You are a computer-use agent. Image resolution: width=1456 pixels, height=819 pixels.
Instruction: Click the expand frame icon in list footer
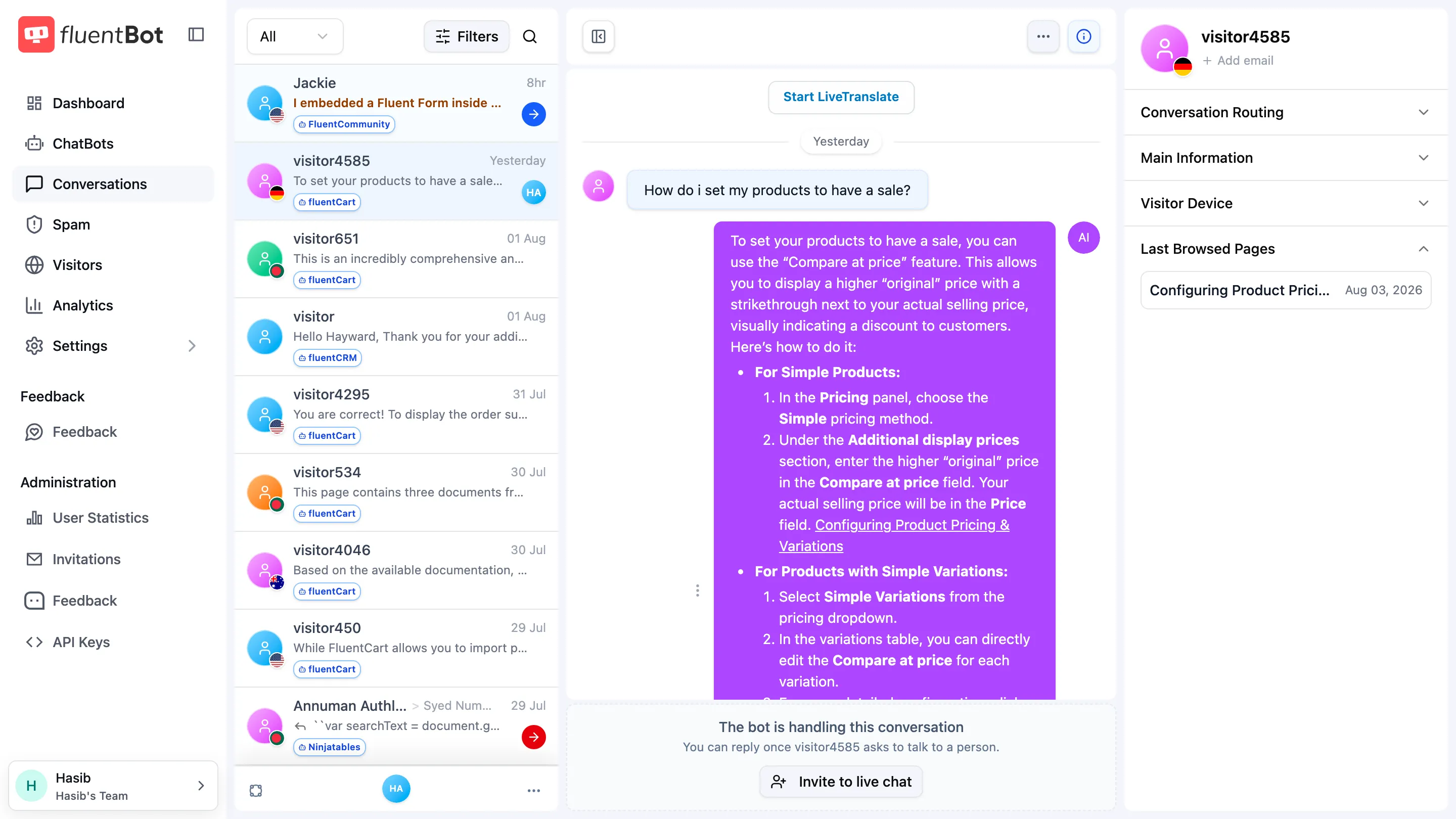click(256, 790)
